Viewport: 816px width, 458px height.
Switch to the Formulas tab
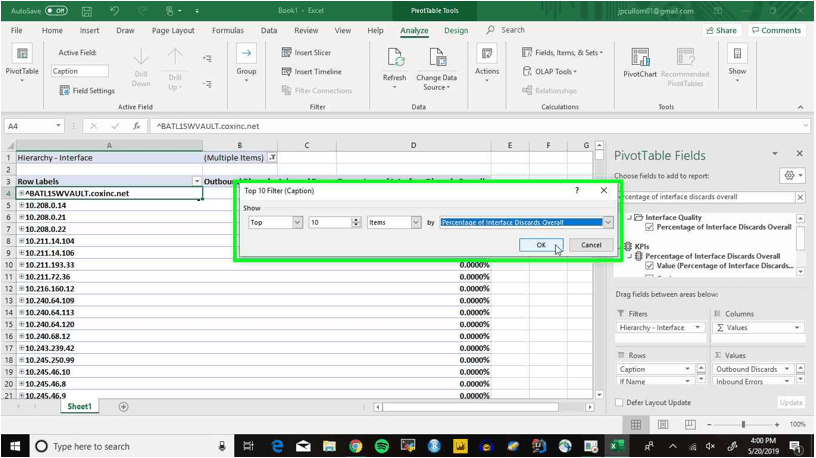pyautogui.click(x=228, y=30)
